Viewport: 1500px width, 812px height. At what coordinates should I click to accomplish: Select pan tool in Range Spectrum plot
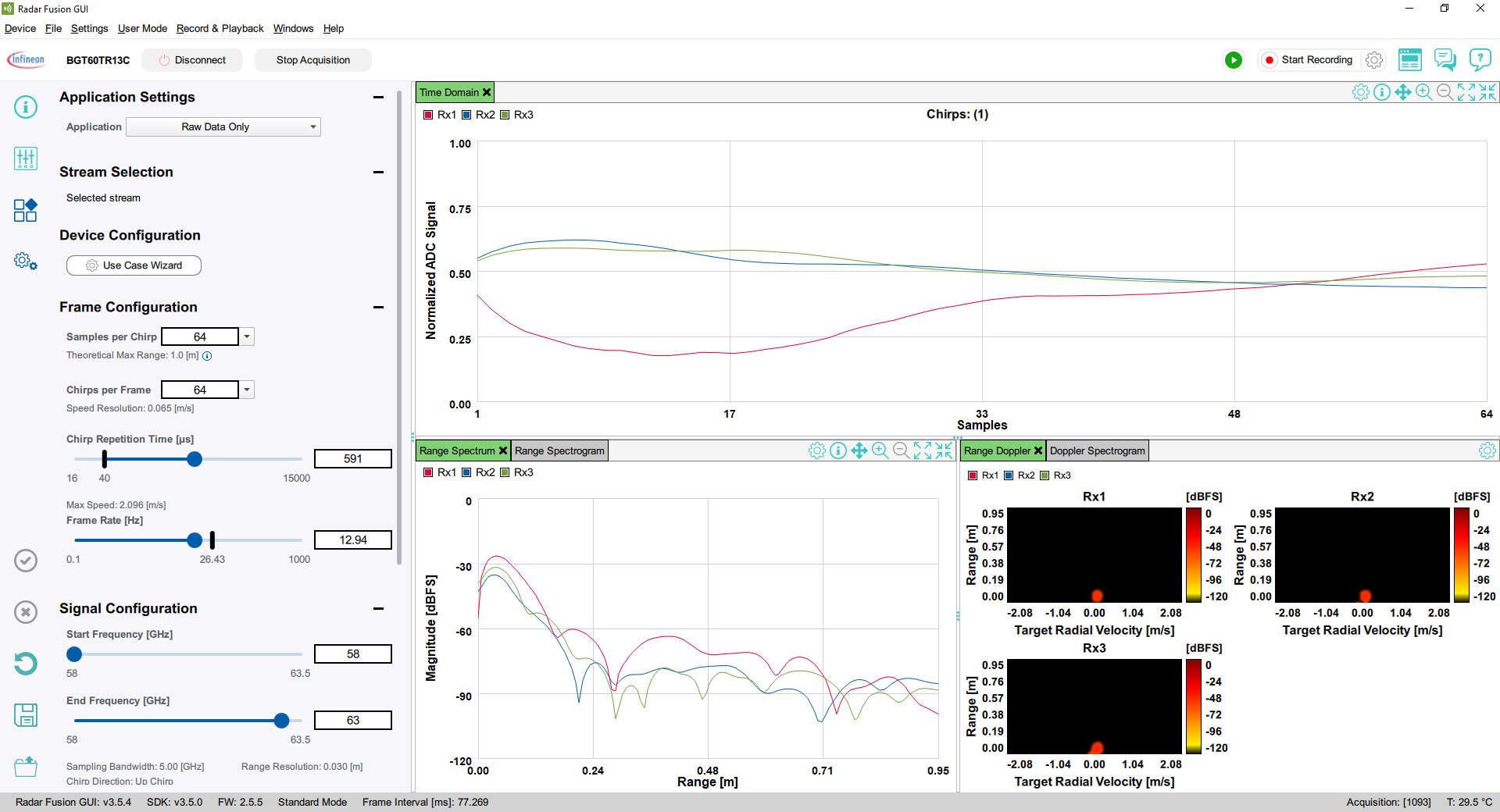tap(859, 451)
